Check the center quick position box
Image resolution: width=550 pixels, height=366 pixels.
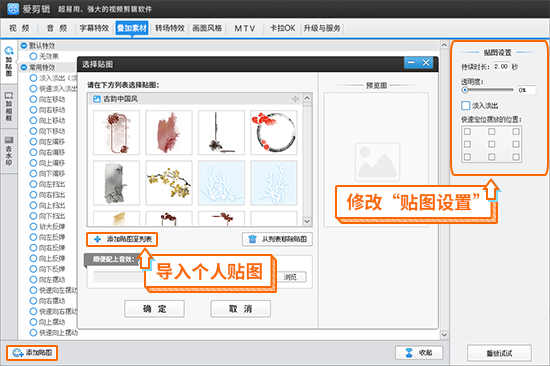point(491,144)
